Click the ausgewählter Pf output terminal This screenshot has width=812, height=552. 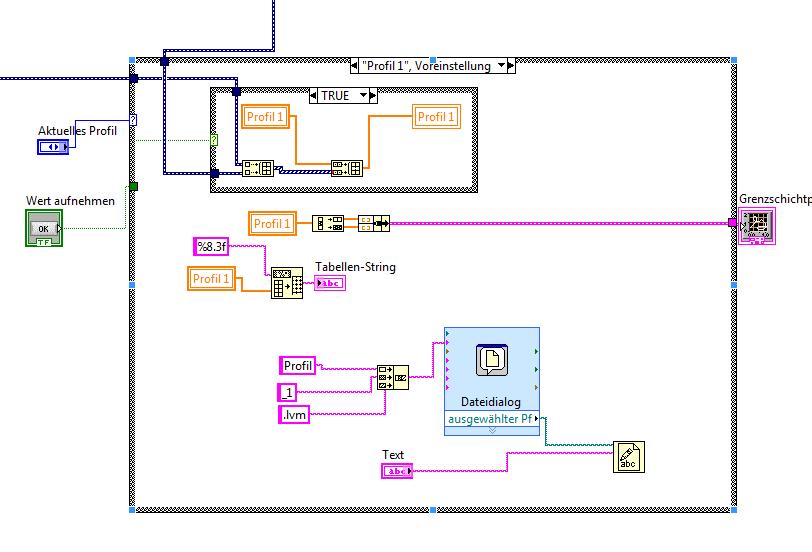click(492, 419)
